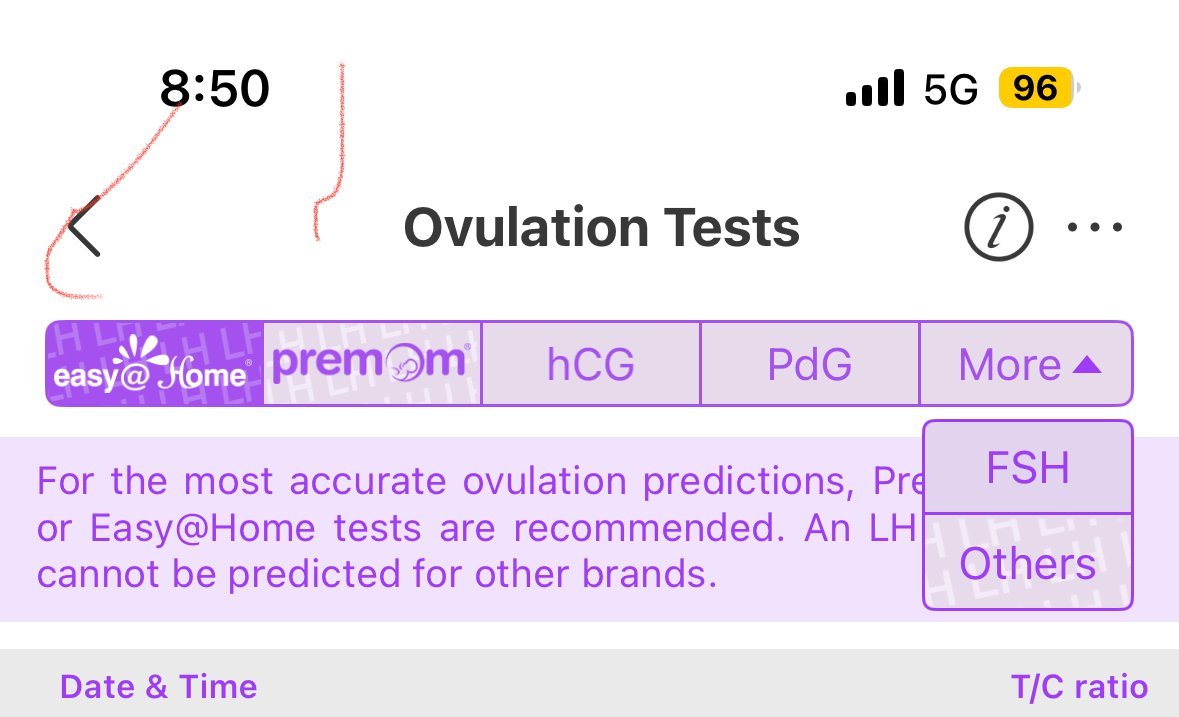Collapse the More dropdown label
1179x717 pixels.
tap(1009, 365)
